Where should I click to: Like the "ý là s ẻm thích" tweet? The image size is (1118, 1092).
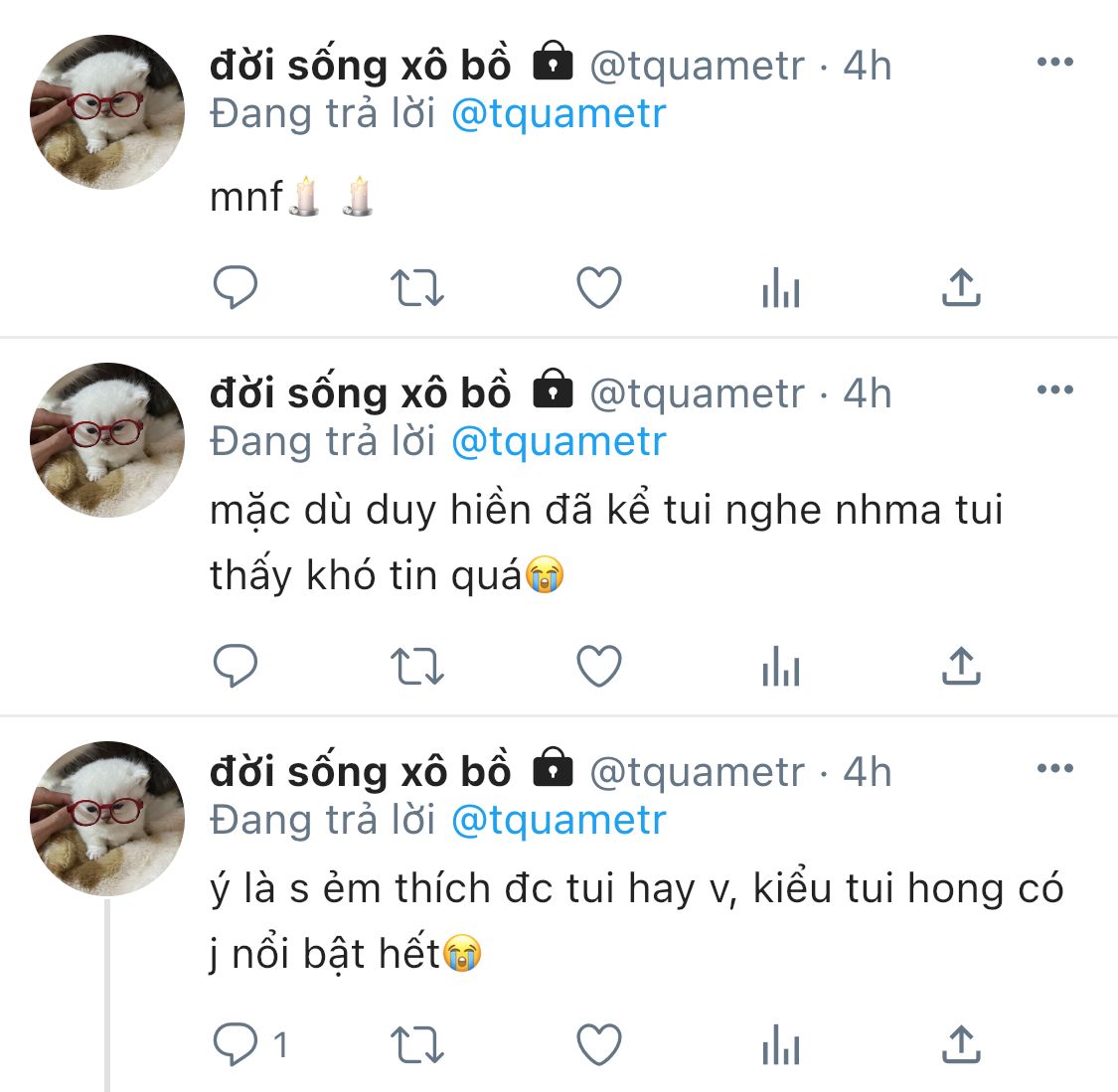[x=599, y=1045]
